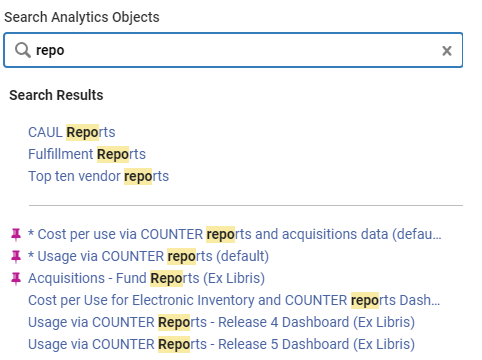The width and height of the screenshot is (482, 360).
Task: Unpin Acquisitions - Fund Reports (Ex Libris)
Action: [16, 279]
